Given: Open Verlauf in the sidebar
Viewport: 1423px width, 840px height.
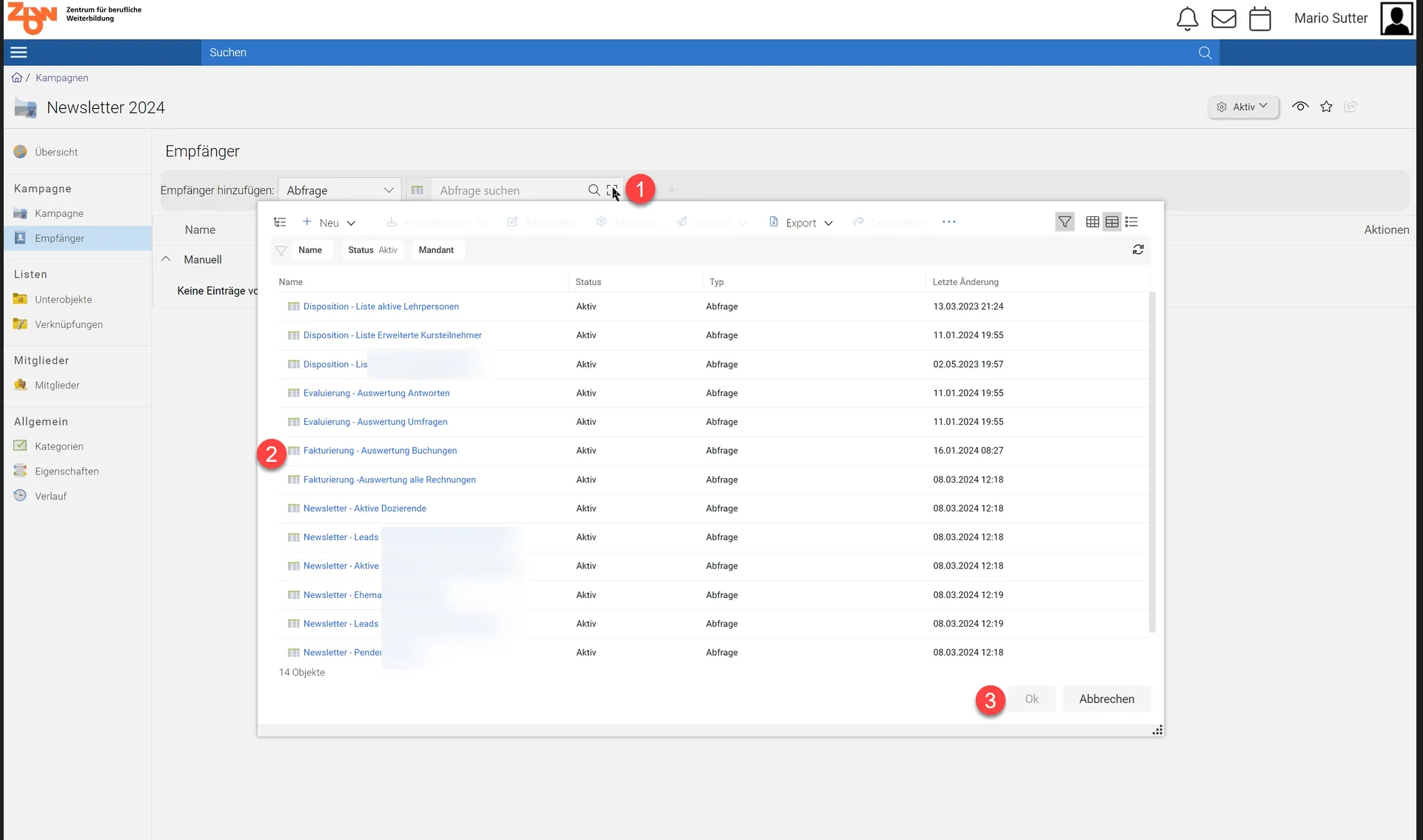Looking at the screenshot, I should pos(50,496).
